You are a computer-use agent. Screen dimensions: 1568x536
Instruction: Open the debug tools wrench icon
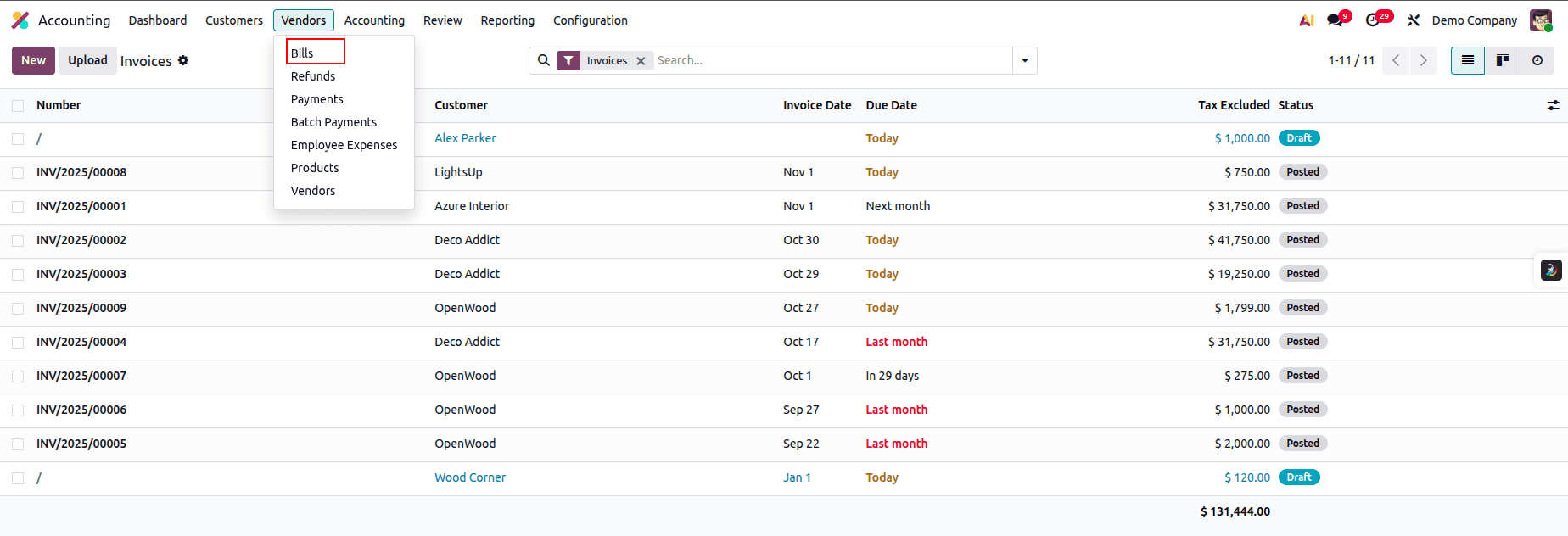pyautogui.click(x=1414, y=20)
